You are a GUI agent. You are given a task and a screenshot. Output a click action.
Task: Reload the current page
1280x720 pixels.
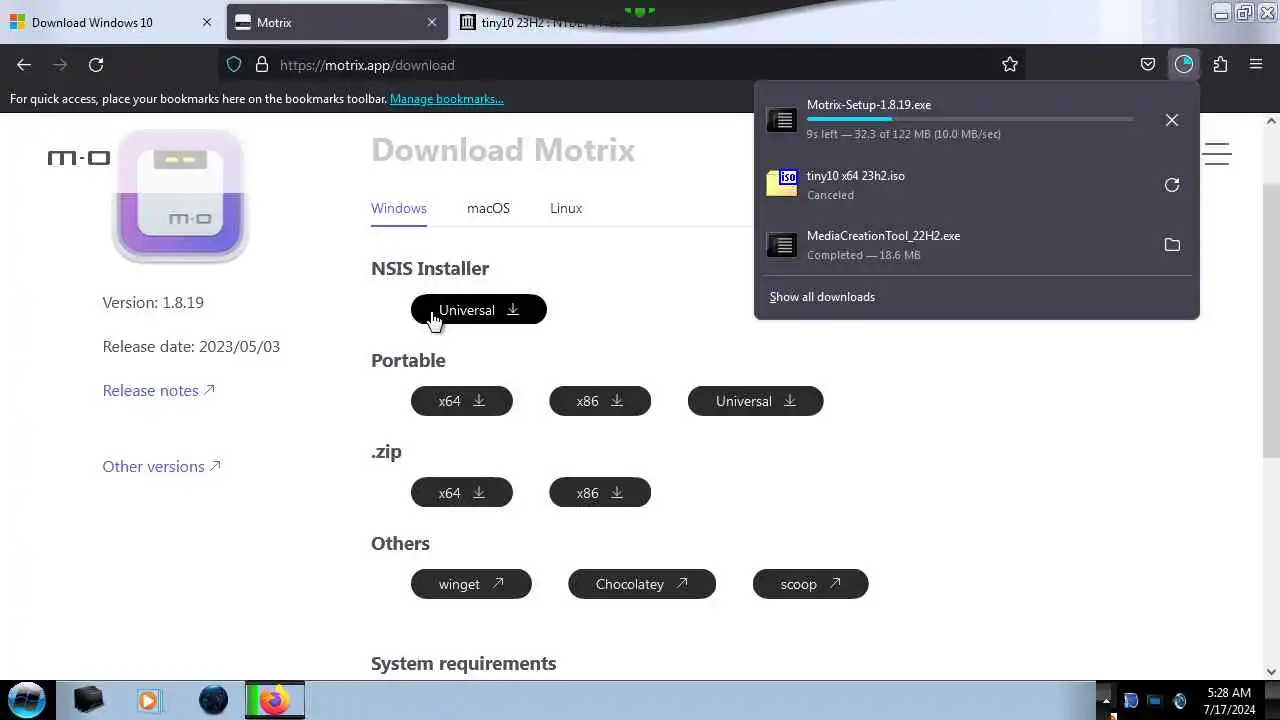click(96, 64)
